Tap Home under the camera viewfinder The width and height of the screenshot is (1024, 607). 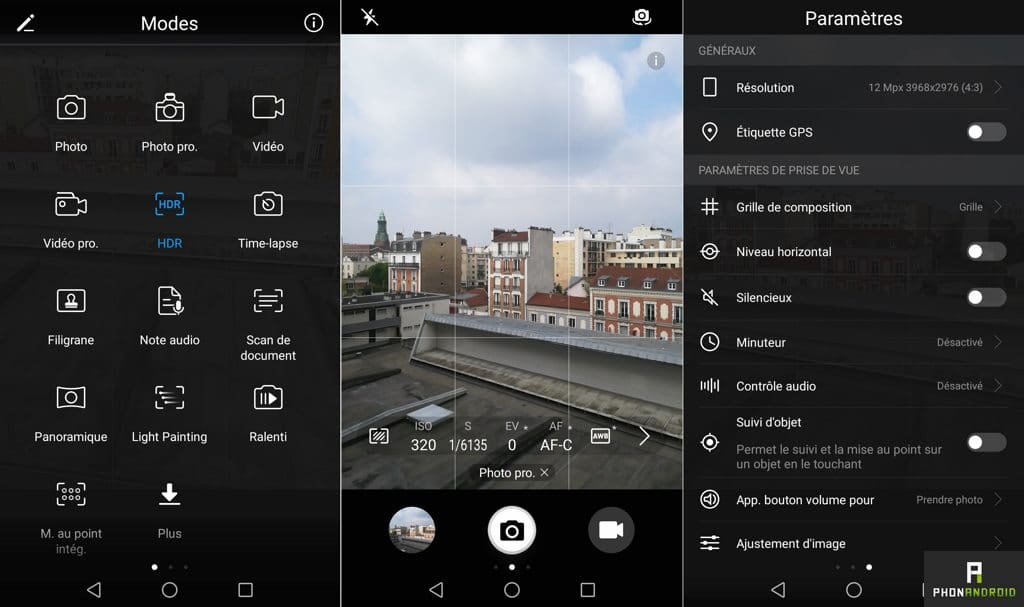512,590
